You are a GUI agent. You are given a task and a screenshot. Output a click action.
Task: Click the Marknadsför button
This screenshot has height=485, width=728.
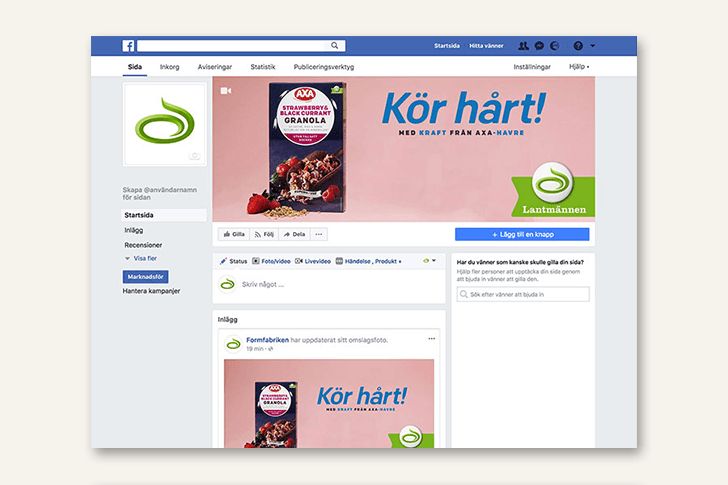tap(145, 277)
